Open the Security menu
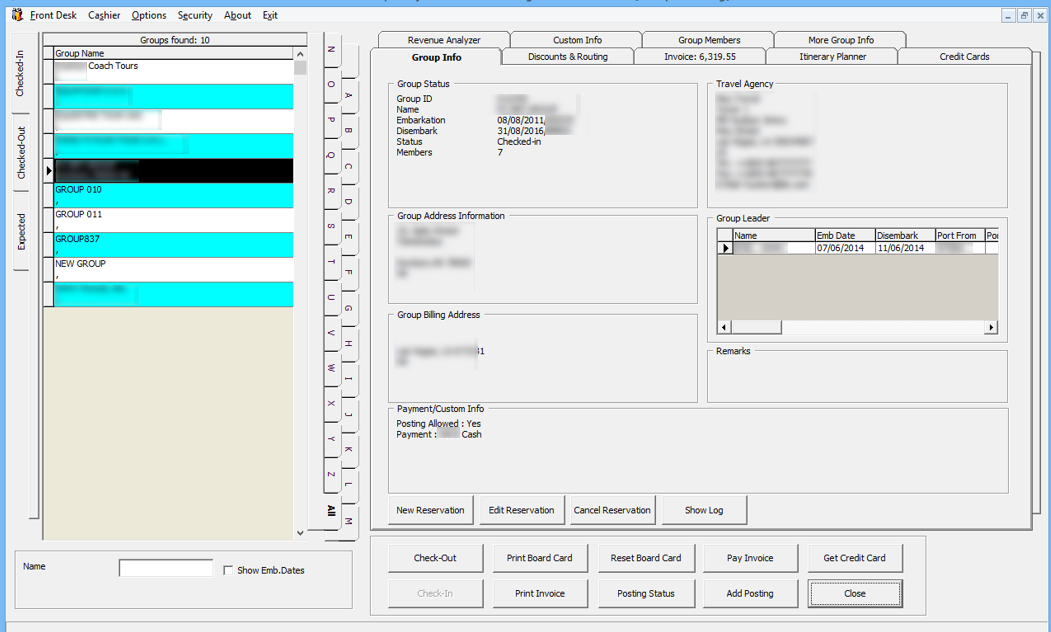The width and height of the screenshot is (1051, 632). pos(194,15)
